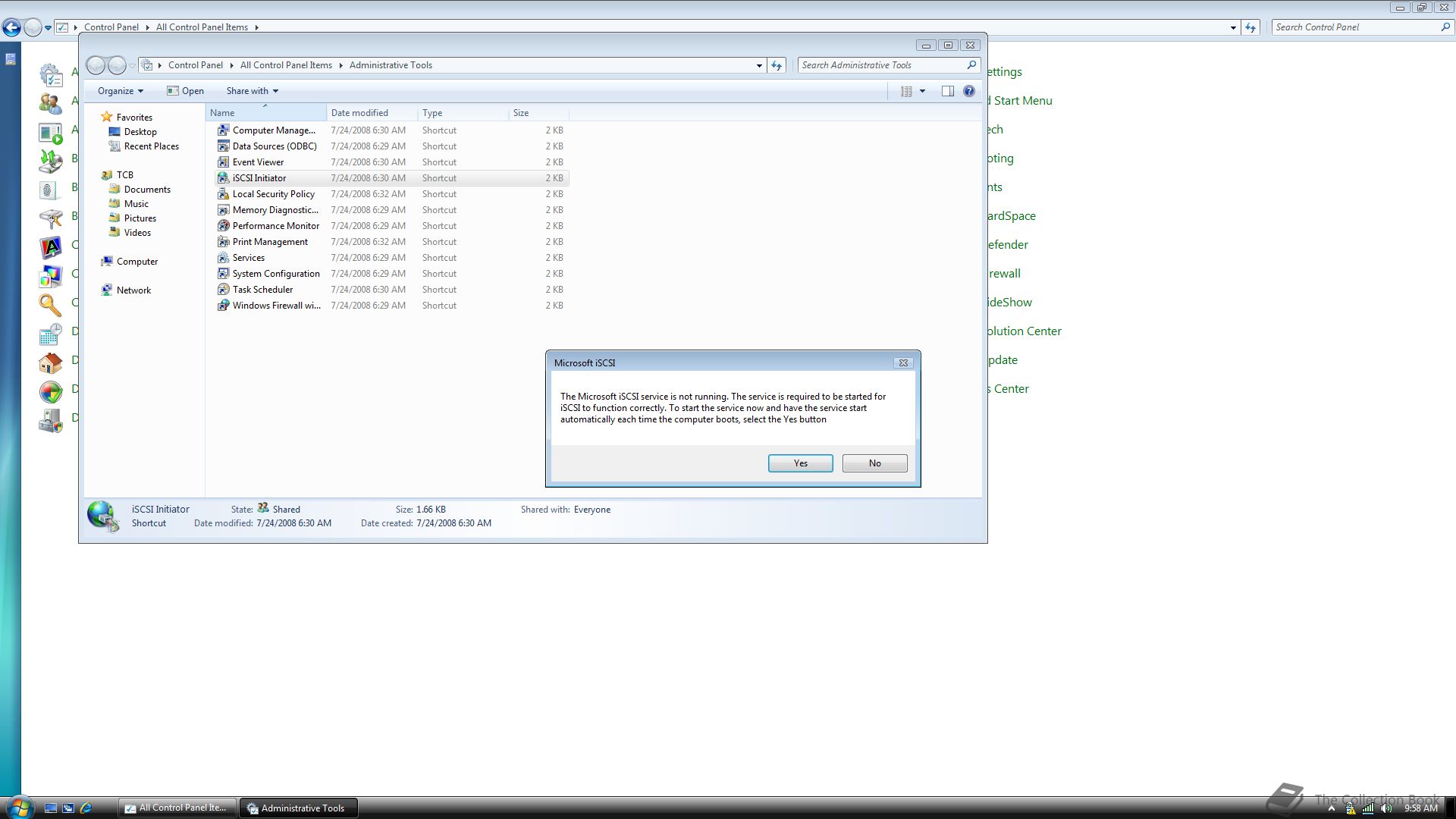The width and height of the screenshot is (1456, 819).
Task: Sort by the Size column header
Action: click(539, 113)
